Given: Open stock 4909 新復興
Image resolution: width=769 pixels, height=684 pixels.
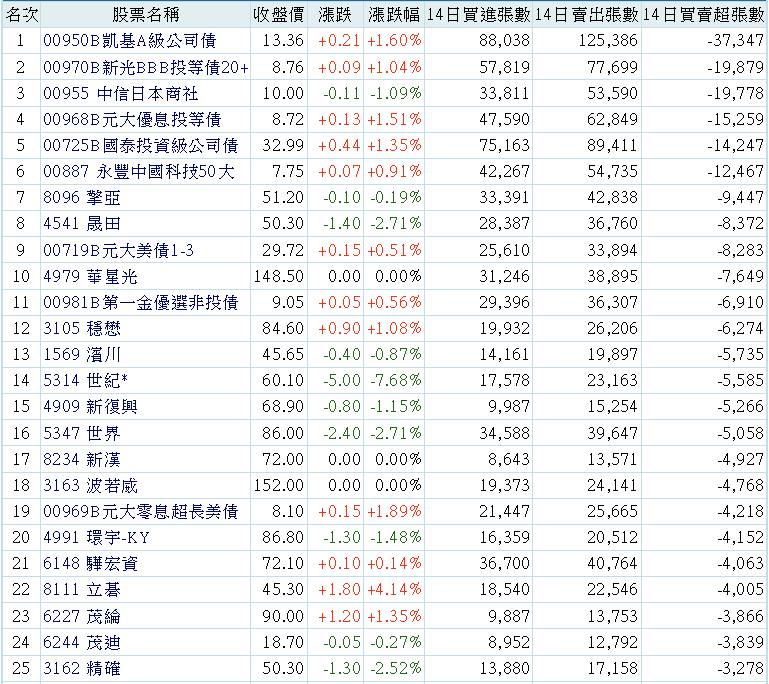Looking at the screenshot, I should pyautogui.click(x=90, y=406).
